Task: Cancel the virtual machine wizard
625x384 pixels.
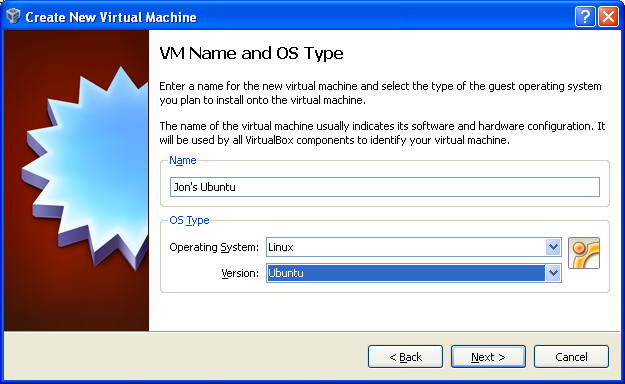Action: (571, 356)
